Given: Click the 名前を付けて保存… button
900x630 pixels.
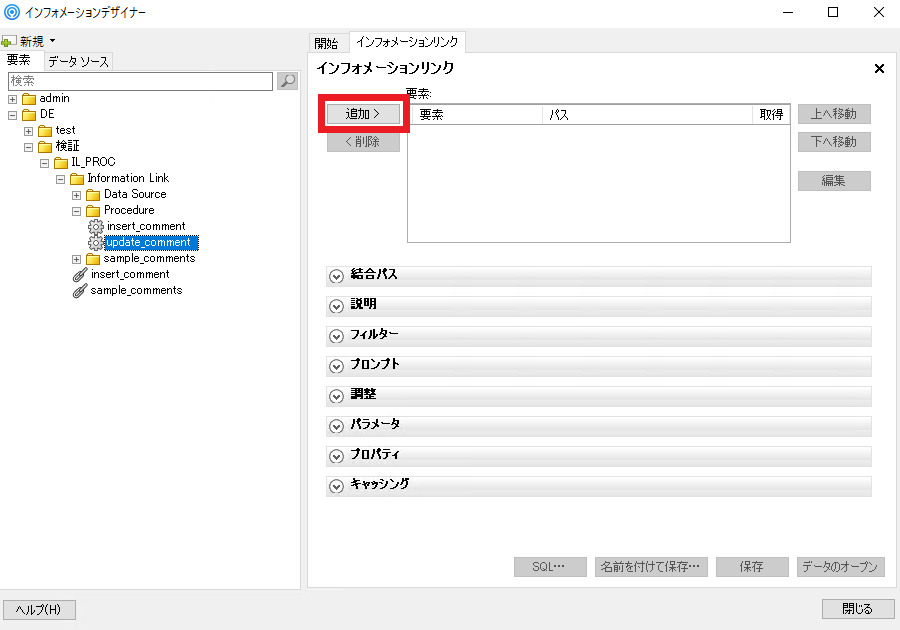Looking at the screenshot, I should pos(651,567).
